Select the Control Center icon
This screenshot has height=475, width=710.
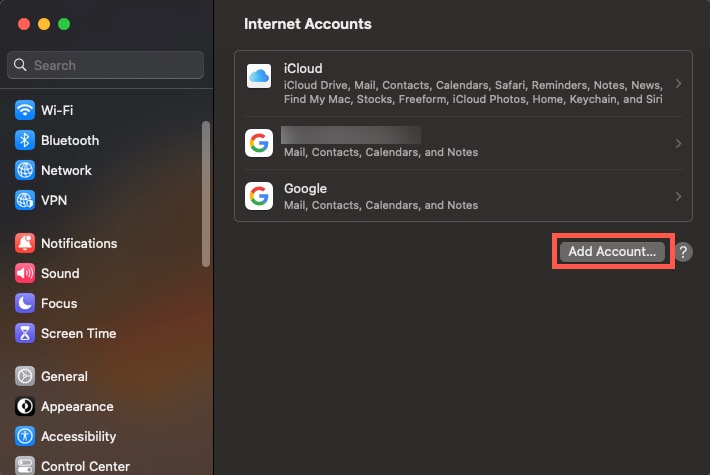tap(24, 466)
